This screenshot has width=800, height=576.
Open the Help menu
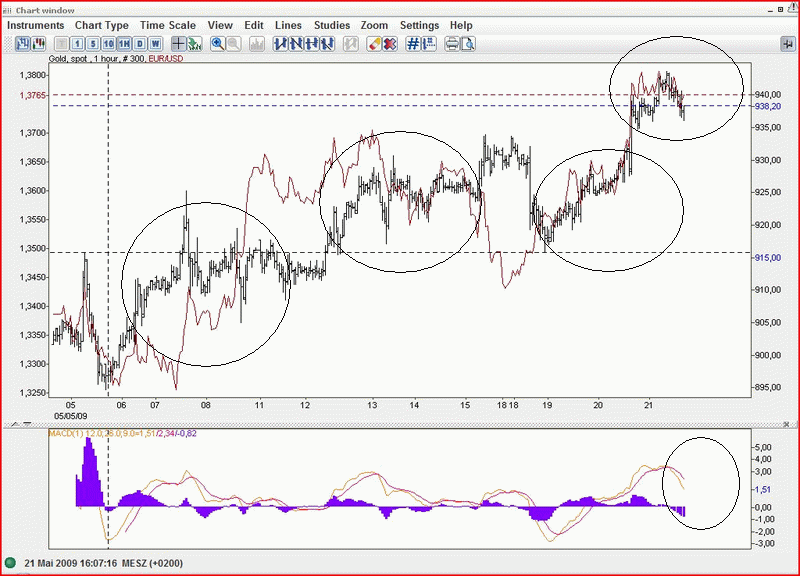[x=461, y=25]
